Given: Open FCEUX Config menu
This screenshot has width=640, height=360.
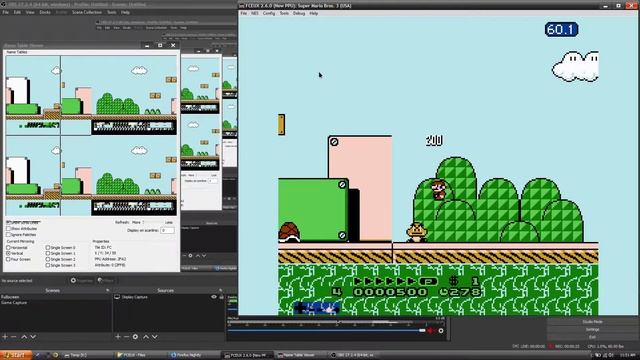Looking at the screenshot, I should (x=269, y=13).
